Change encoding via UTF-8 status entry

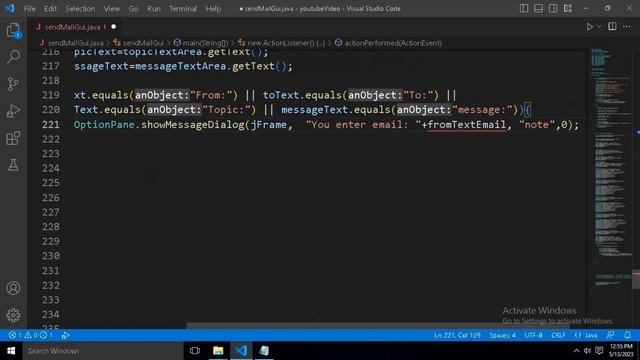pos(533,335)
